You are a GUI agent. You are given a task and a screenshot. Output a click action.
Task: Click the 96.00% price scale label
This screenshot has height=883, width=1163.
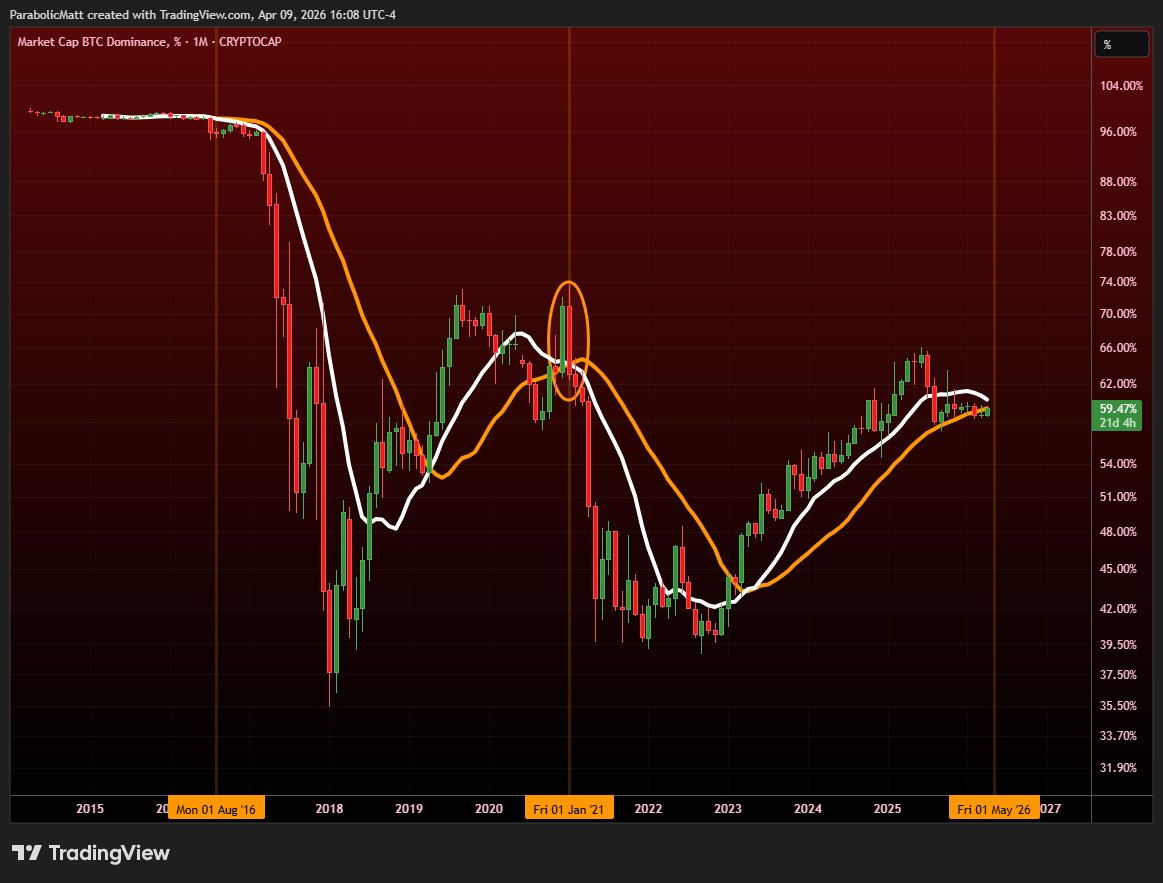(x=1118, y=132)
